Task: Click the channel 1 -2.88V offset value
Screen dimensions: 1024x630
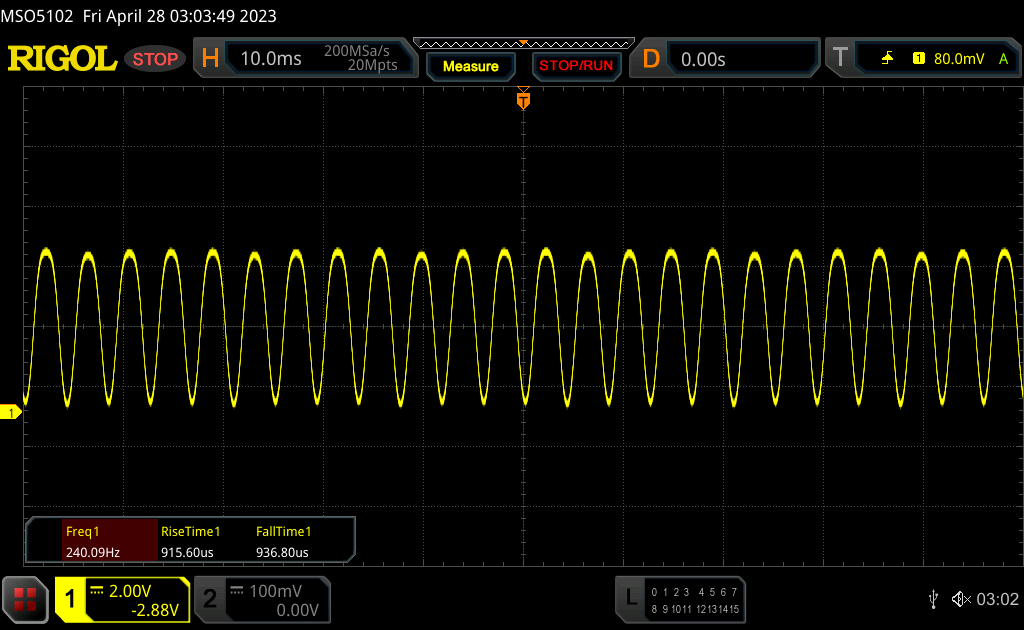Action: [155, 610]
